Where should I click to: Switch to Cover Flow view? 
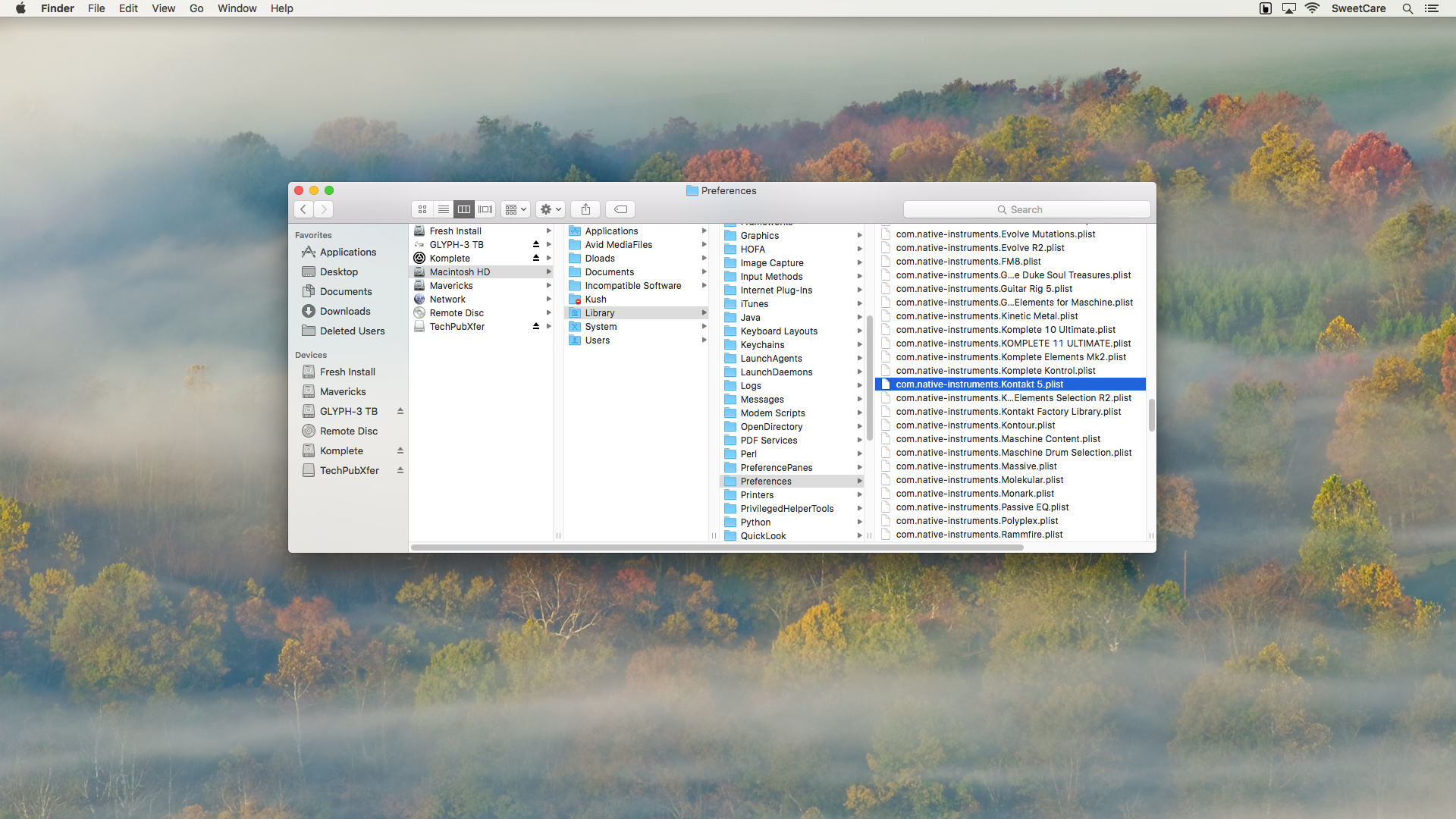point(485,209)
